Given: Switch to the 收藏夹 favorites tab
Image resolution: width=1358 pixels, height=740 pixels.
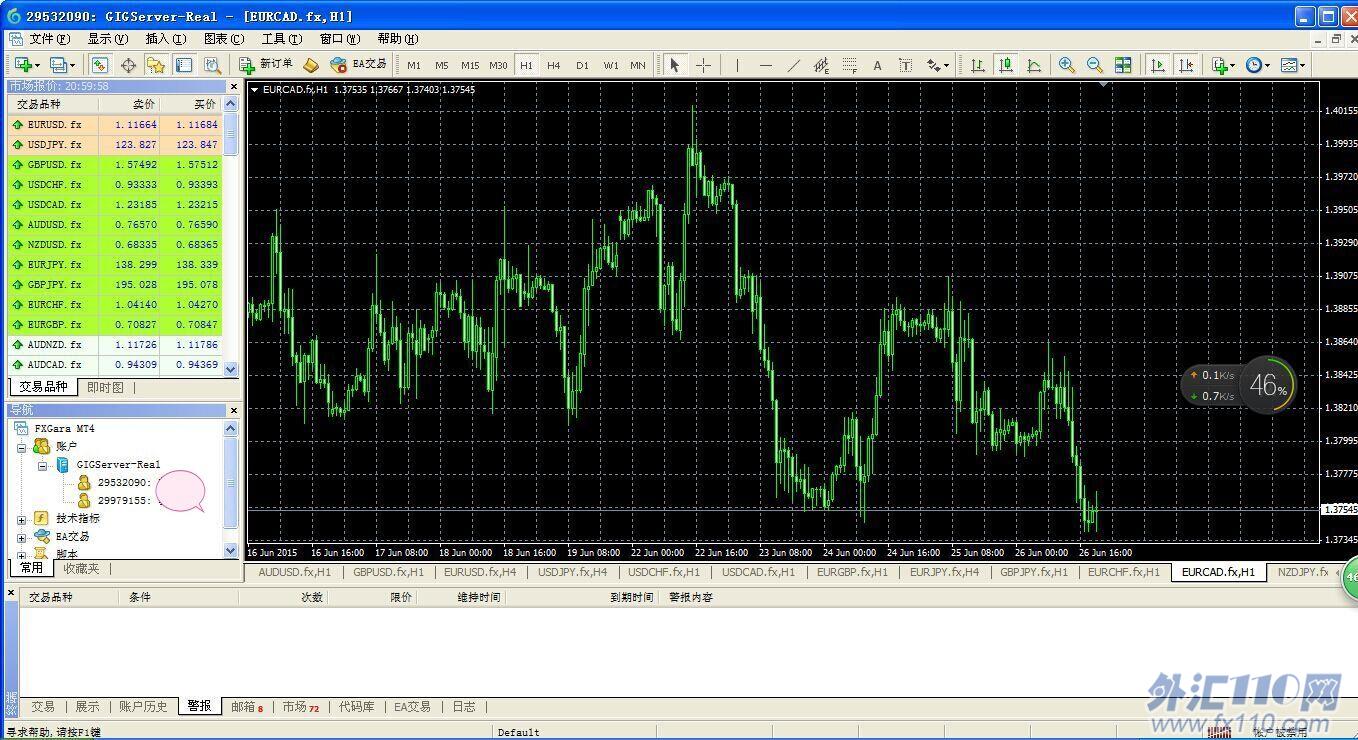Looking at the screenshot, I should [x=81, y=568].
